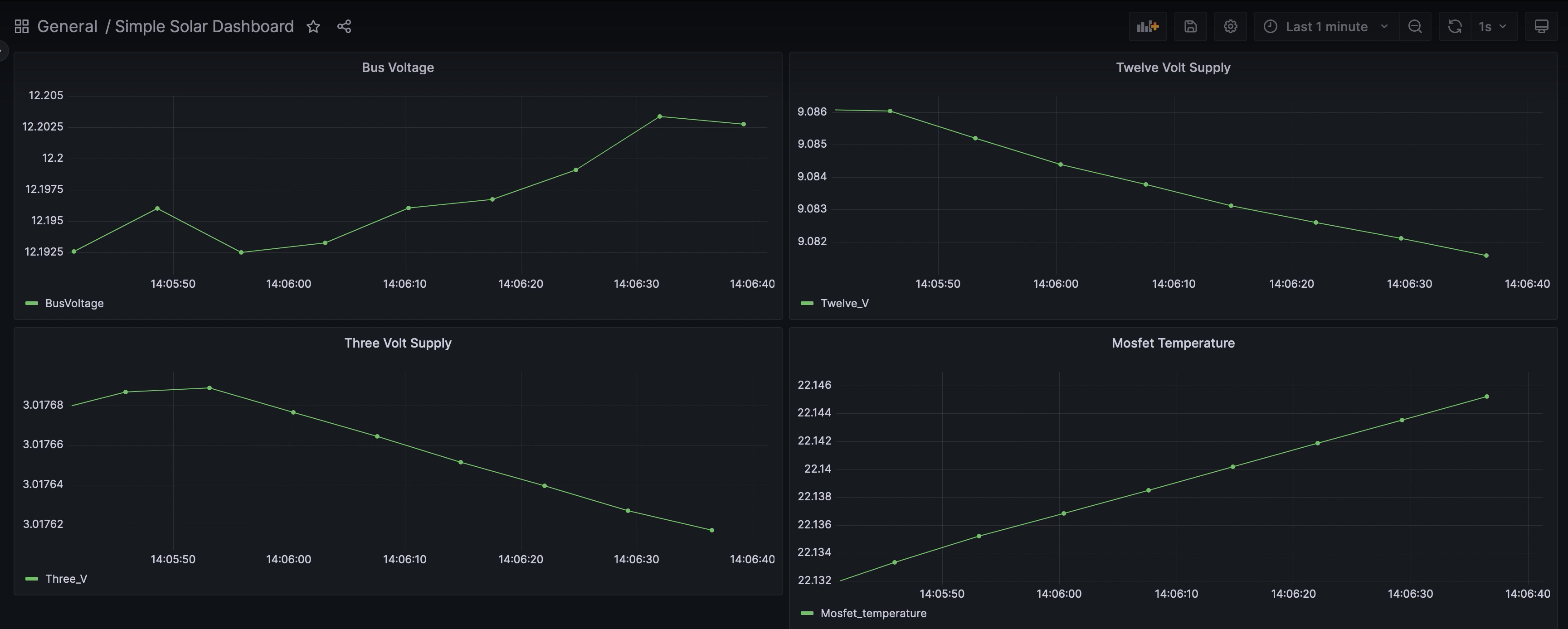Screen dimensions: 1568x629
Task: Change Mosfet_temperature legend color swatch
Action: [x=807, y=613]
